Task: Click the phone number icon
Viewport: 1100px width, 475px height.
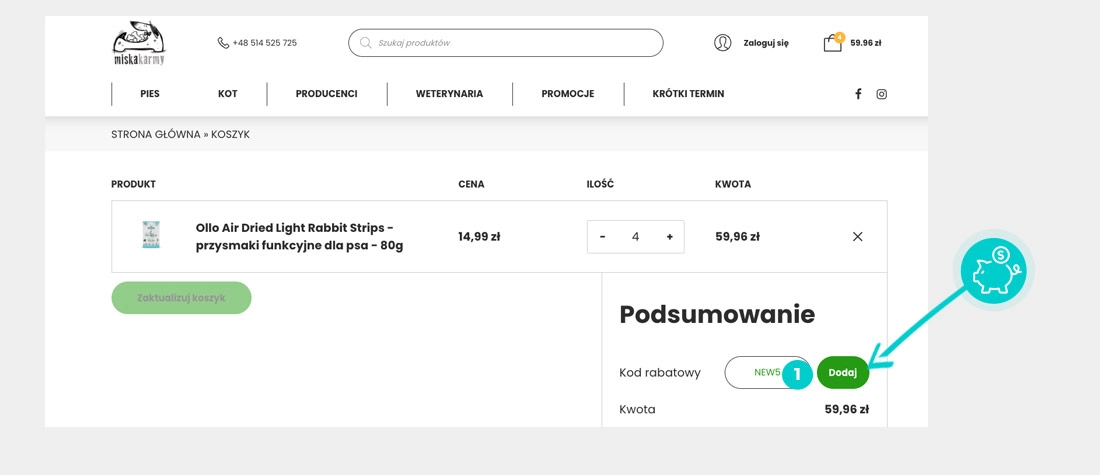Action: point(223,43)
